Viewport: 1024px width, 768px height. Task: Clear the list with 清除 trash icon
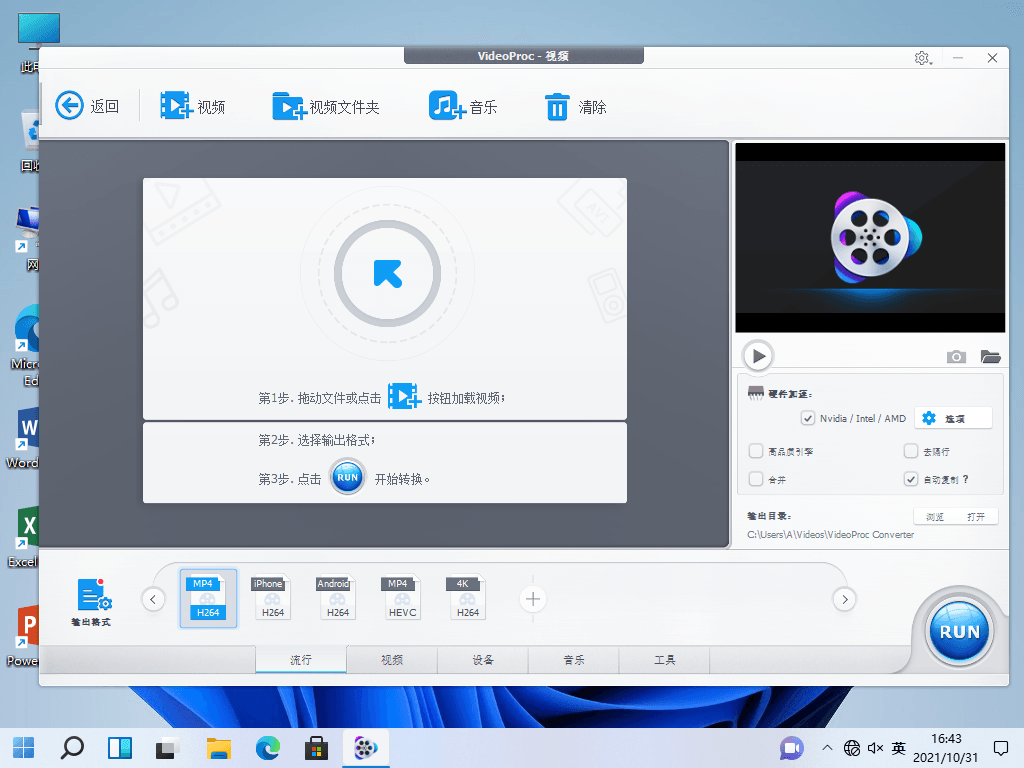(x=557, y=106)
